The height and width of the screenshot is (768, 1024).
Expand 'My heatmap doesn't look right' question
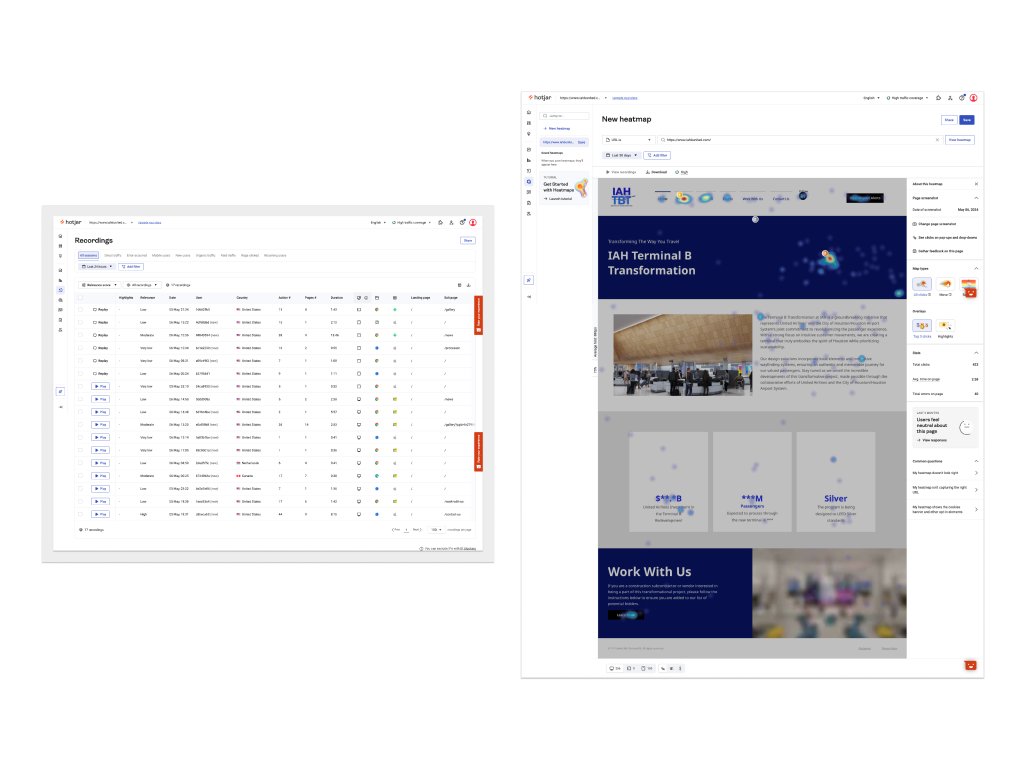[x=945, y=473]
